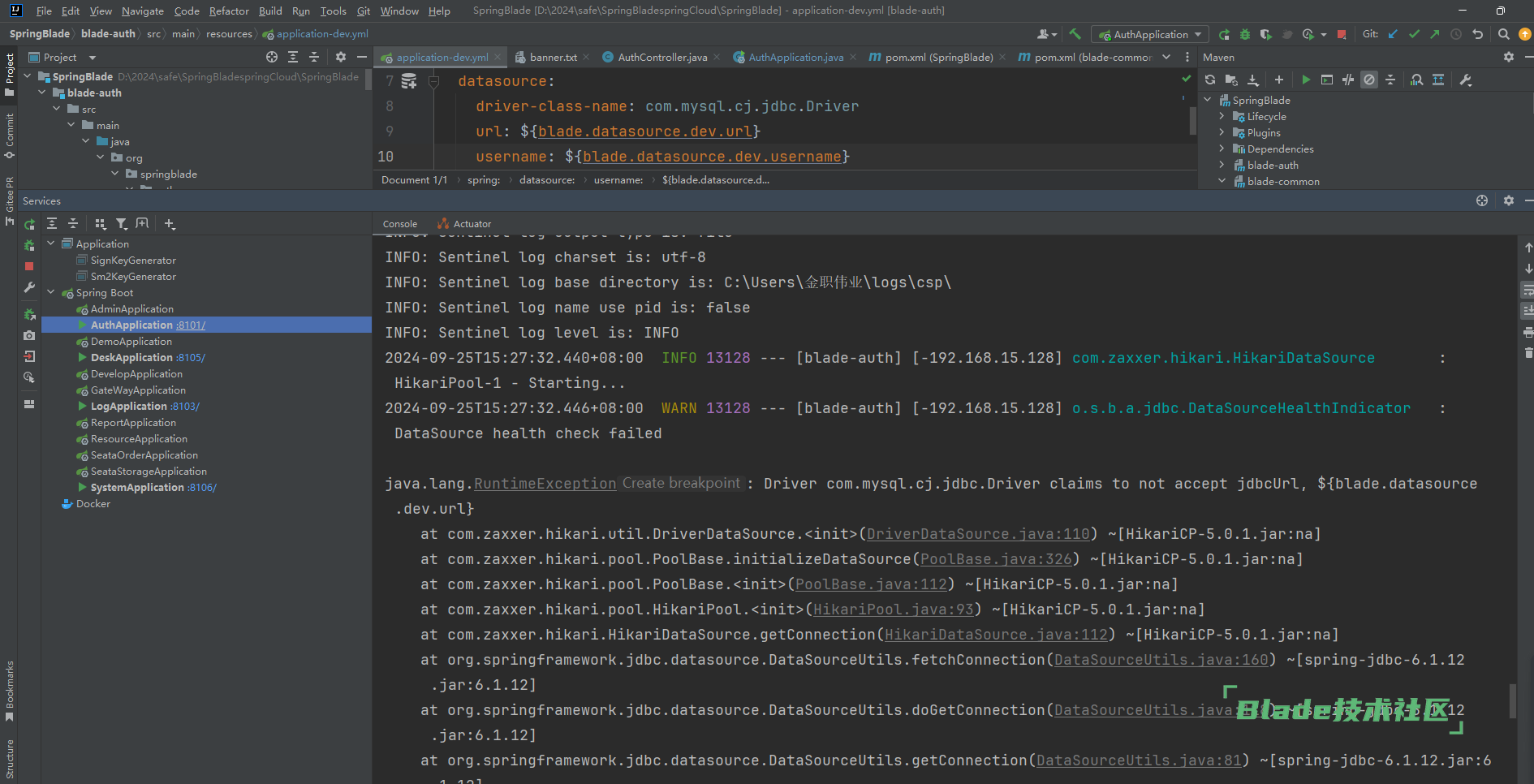Viewport: 1534px width, 784px height.
Task: Click the Build Project hammer icon
Action: (x=1075, y=34)
